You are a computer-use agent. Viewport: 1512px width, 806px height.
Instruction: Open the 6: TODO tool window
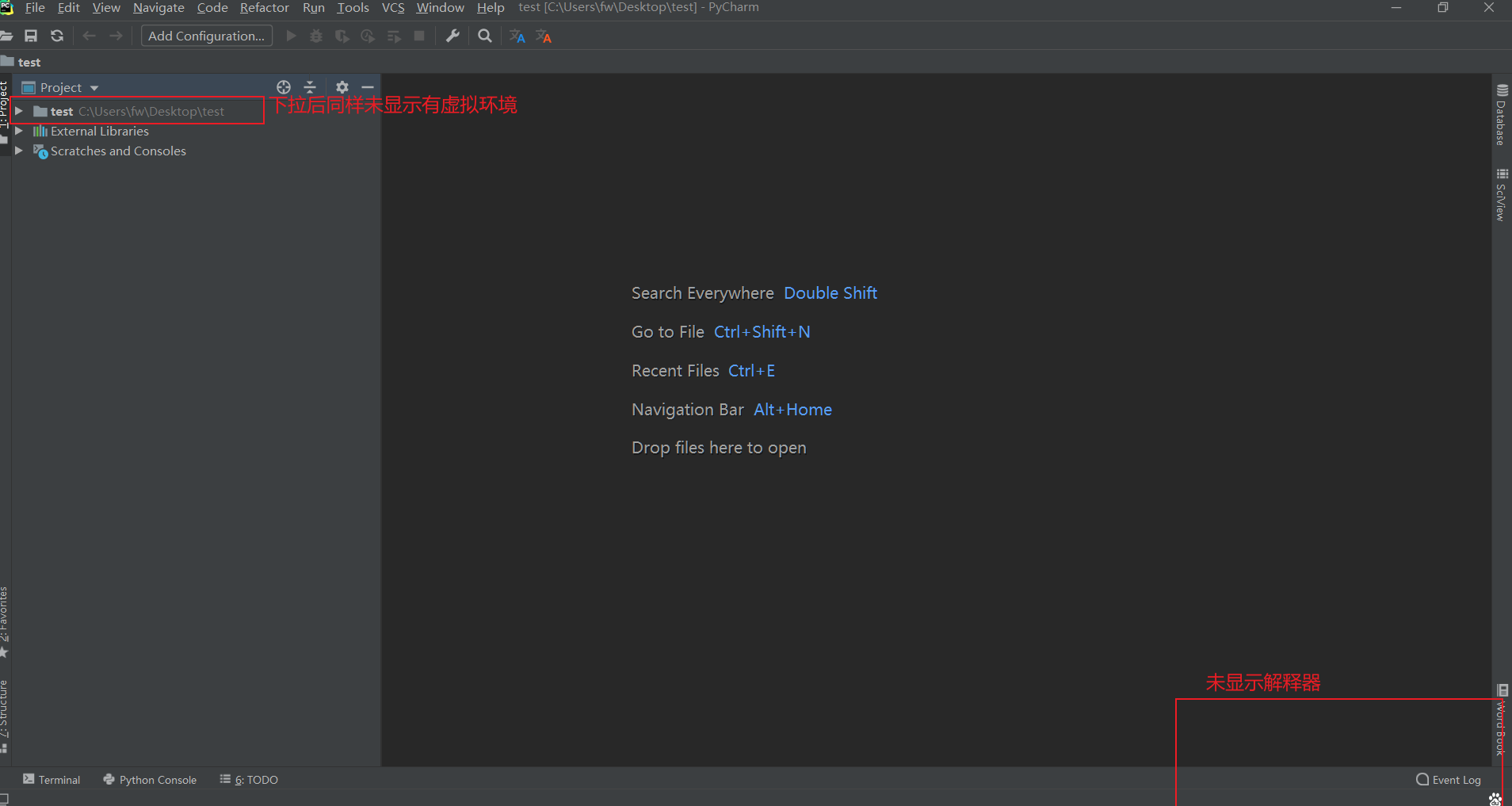[x=249, y=780]
